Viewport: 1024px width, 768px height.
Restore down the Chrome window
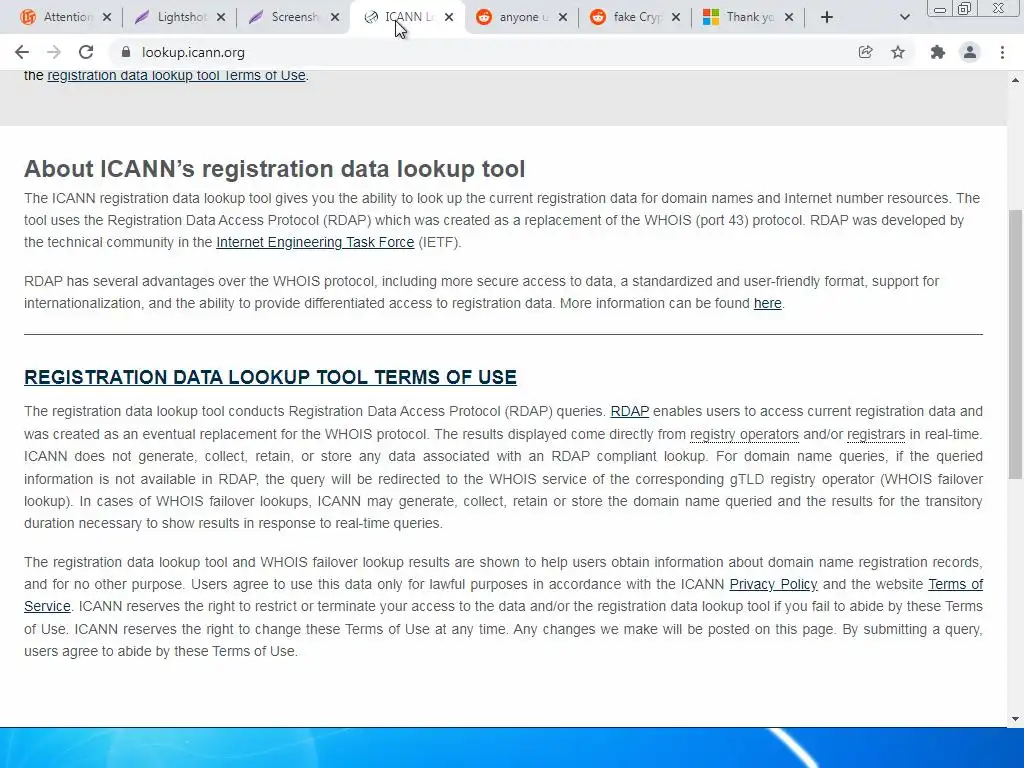click(964, 8)
